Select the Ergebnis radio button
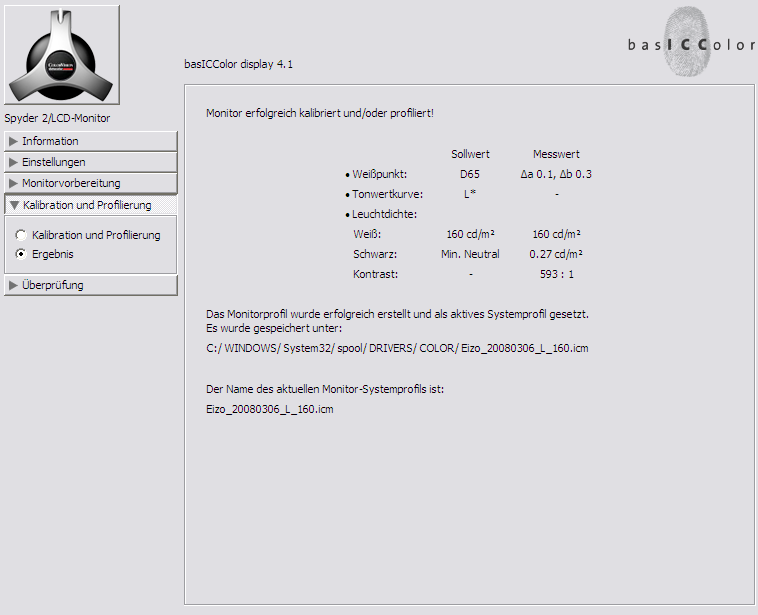758x615 pixels. [x=21, y=254]
